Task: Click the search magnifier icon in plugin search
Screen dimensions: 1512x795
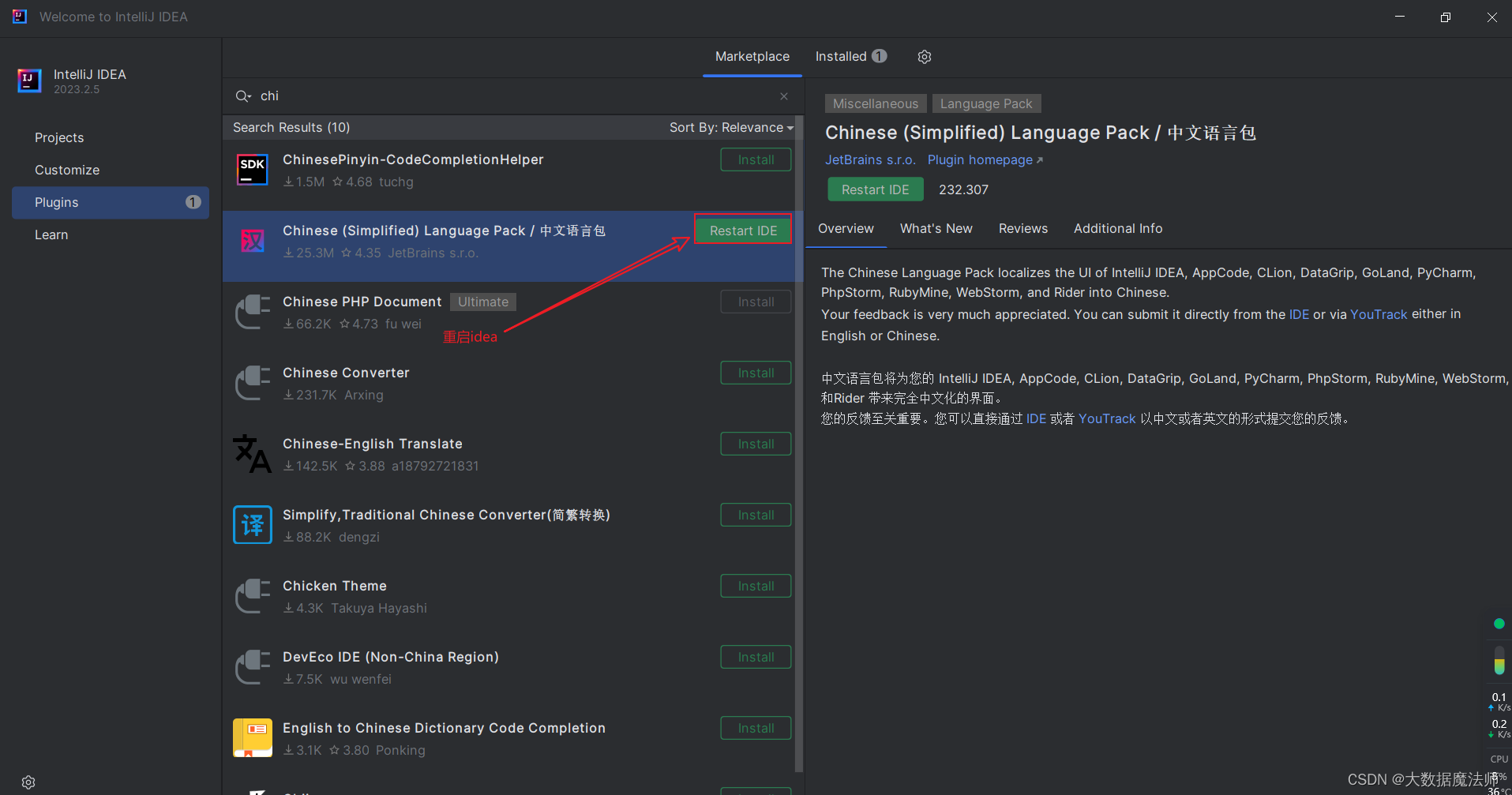Action: 242,96
